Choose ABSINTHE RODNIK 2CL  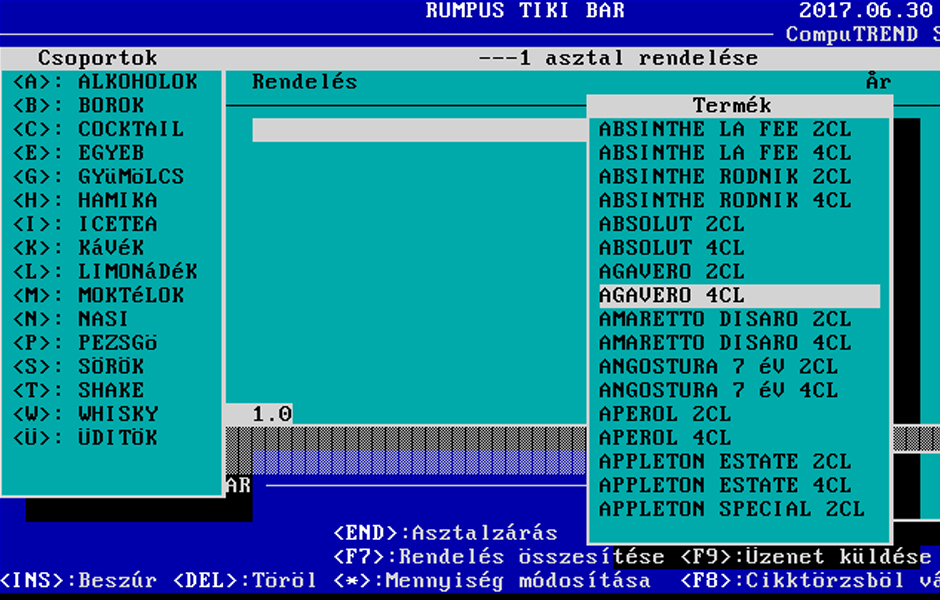click(725, 176)
